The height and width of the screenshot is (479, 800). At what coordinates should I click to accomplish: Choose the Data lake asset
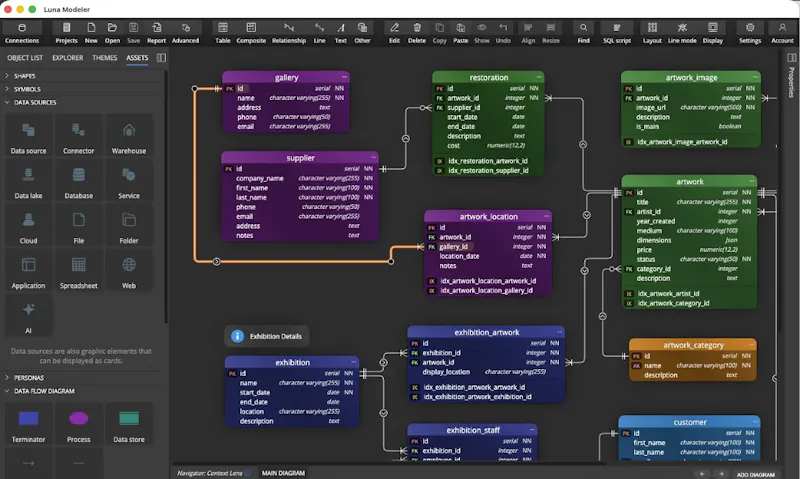tap(29, 181)
